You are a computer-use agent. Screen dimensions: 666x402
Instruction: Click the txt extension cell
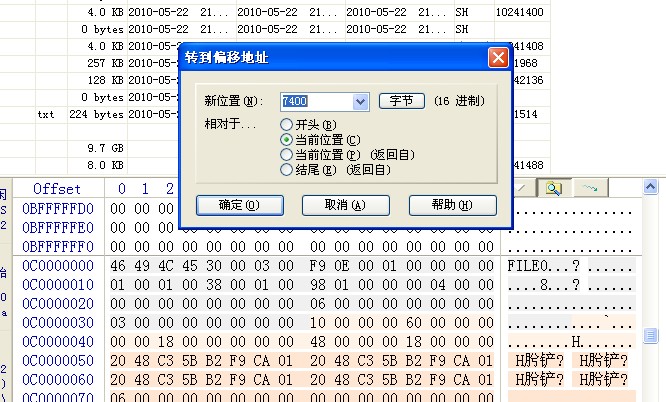point(46,114)
